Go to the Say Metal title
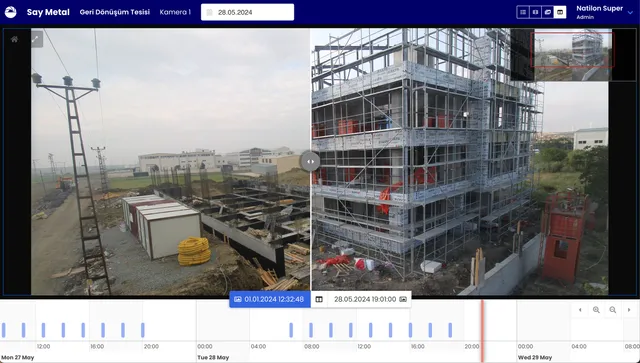This screenshot has width=640, height=363. [x=48, y=12]
